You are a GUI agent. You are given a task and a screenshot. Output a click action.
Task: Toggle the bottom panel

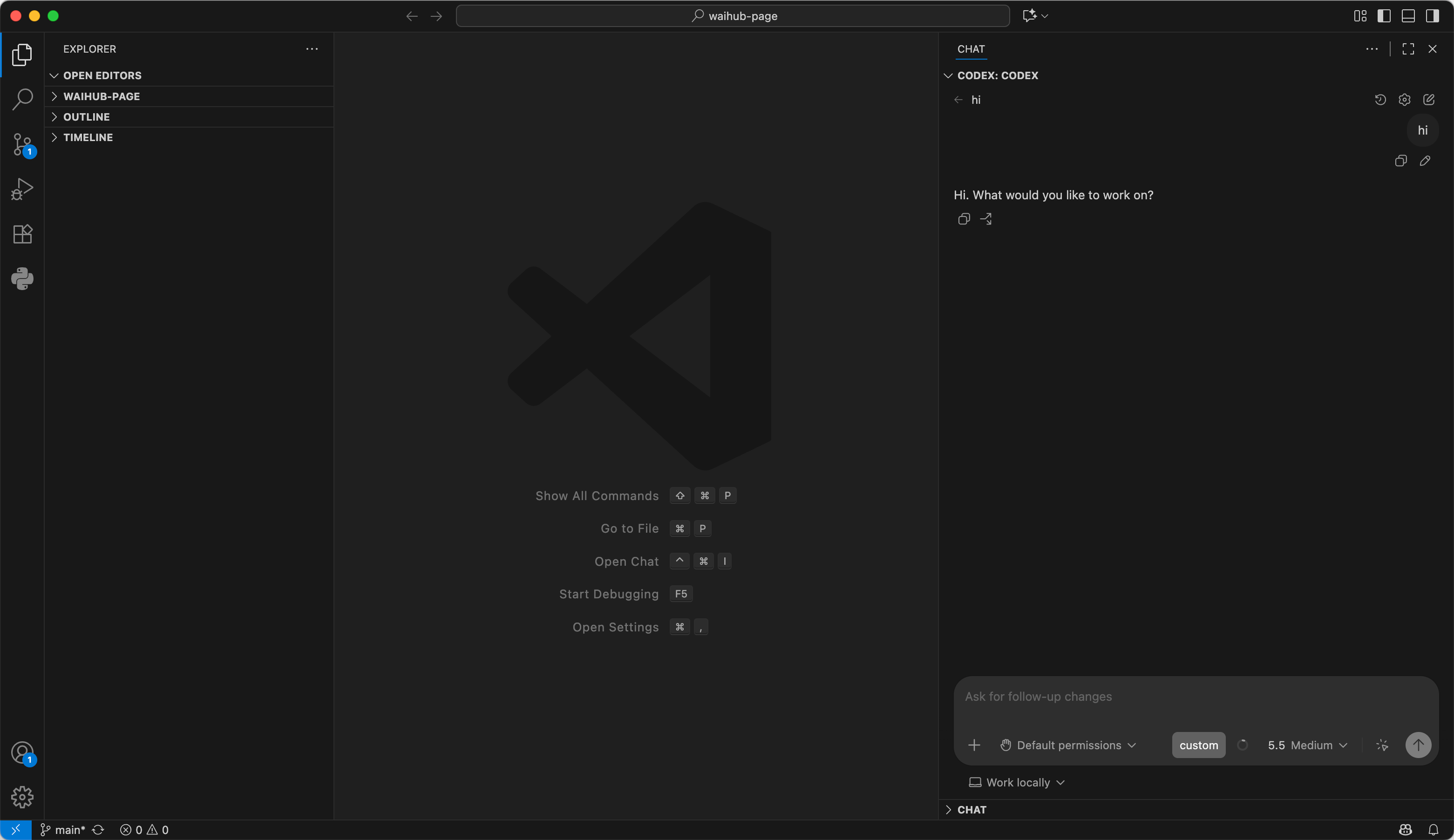pos(1408,16)
